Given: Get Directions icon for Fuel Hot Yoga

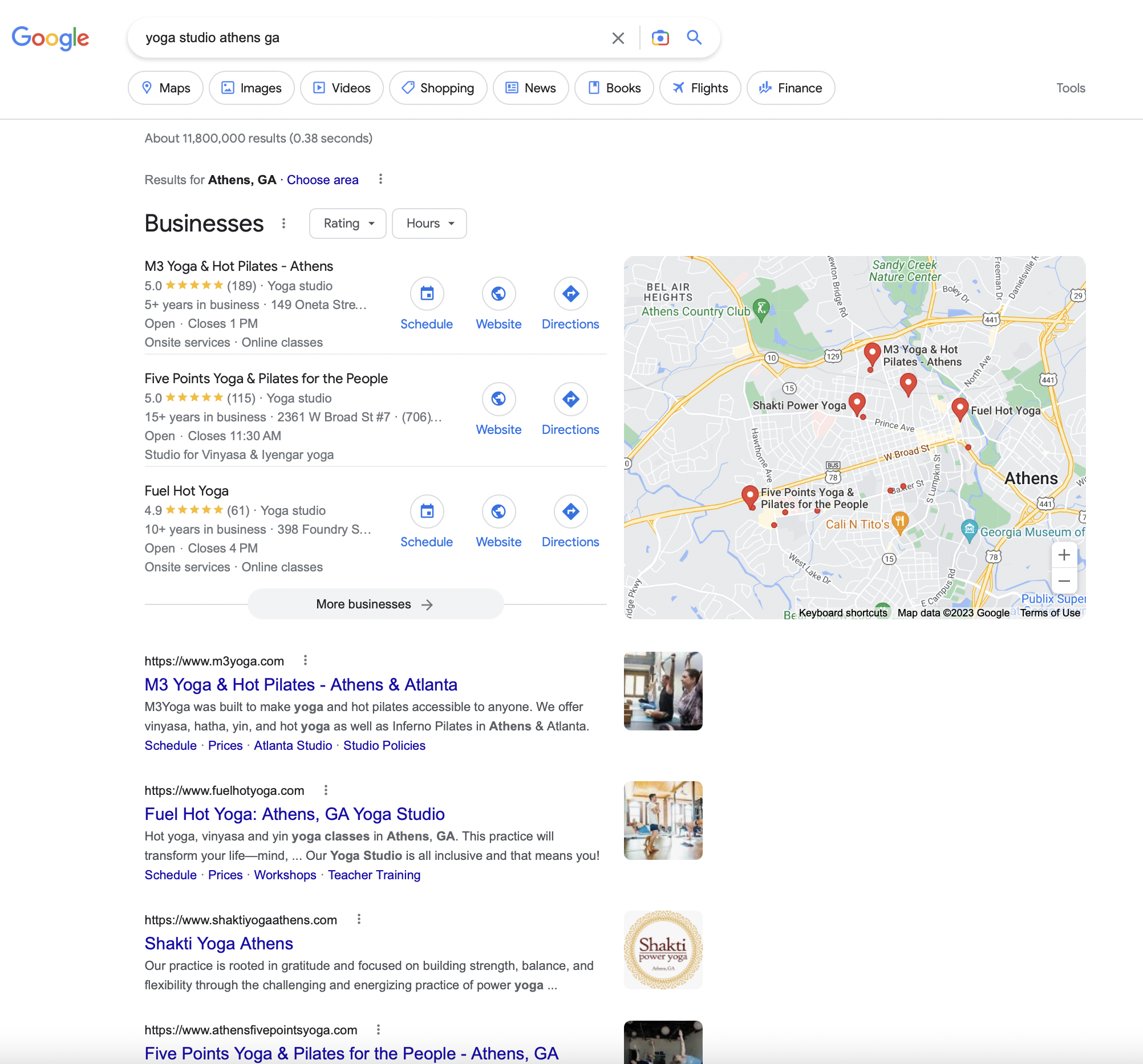Looking at the screenshot, I should 570,511.
